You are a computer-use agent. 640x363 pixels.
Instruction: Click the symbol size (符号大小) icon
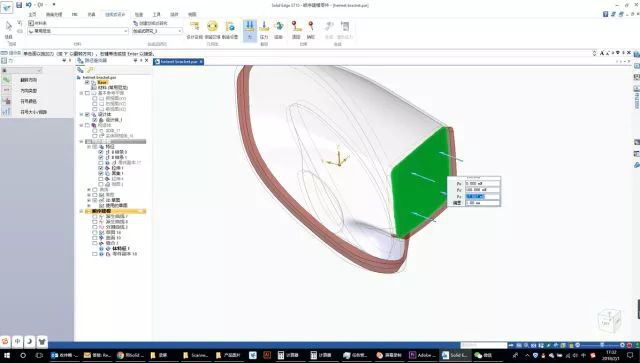7,111
